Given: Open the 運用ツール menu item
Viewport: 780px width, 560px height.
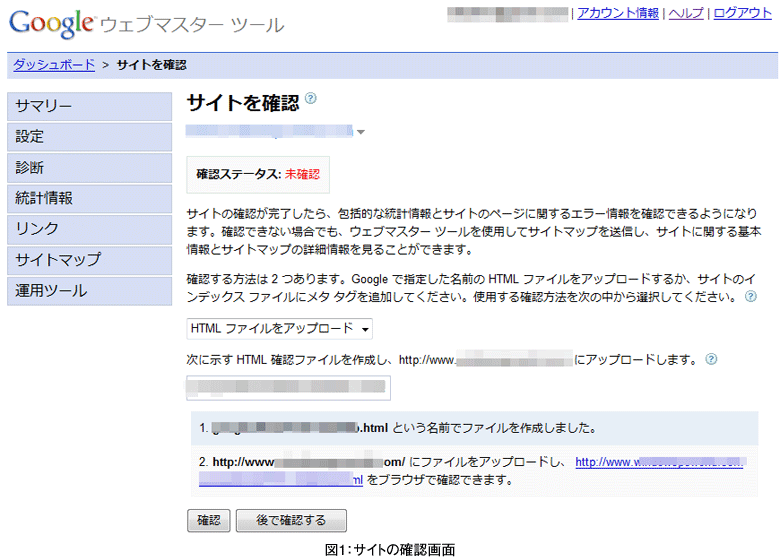Looking at the screenshot, I should click(x=90, y=291).
